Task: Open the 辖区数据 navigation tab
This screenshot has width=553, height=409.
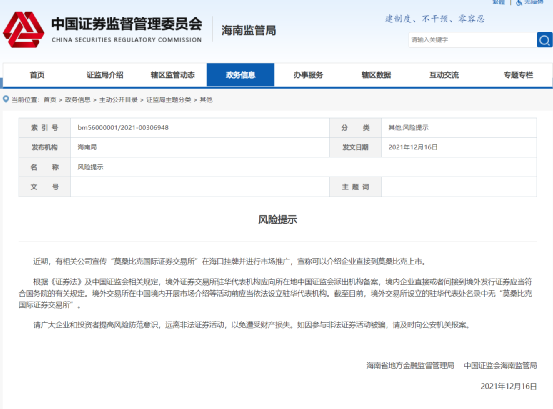Action: tap(376, 75)
